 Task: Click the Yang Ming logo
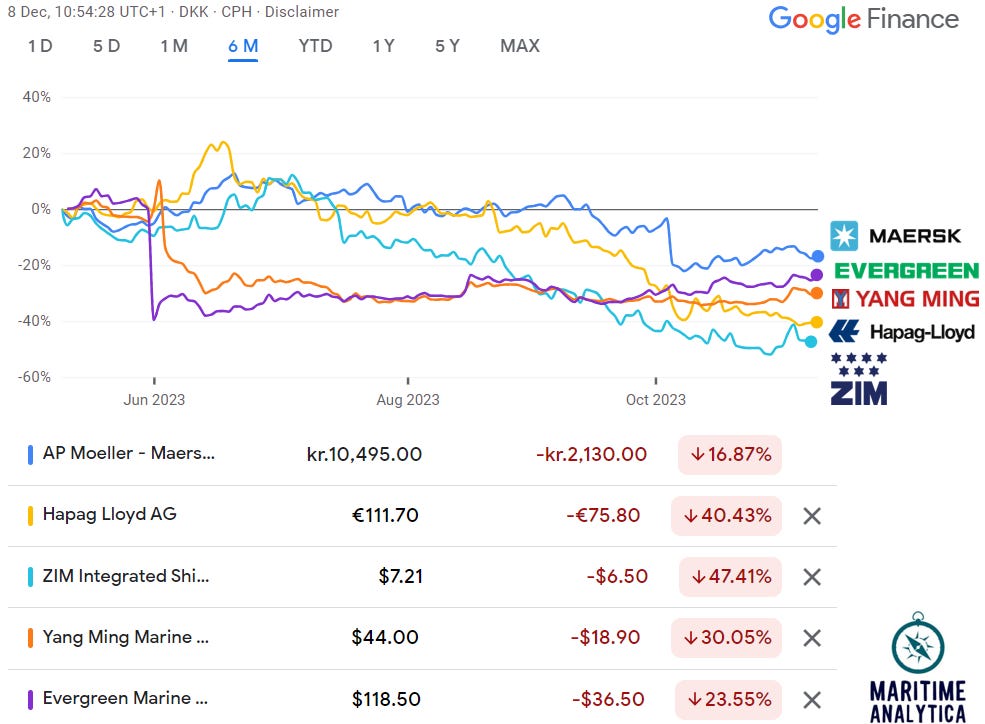click(x=905, y=299)
